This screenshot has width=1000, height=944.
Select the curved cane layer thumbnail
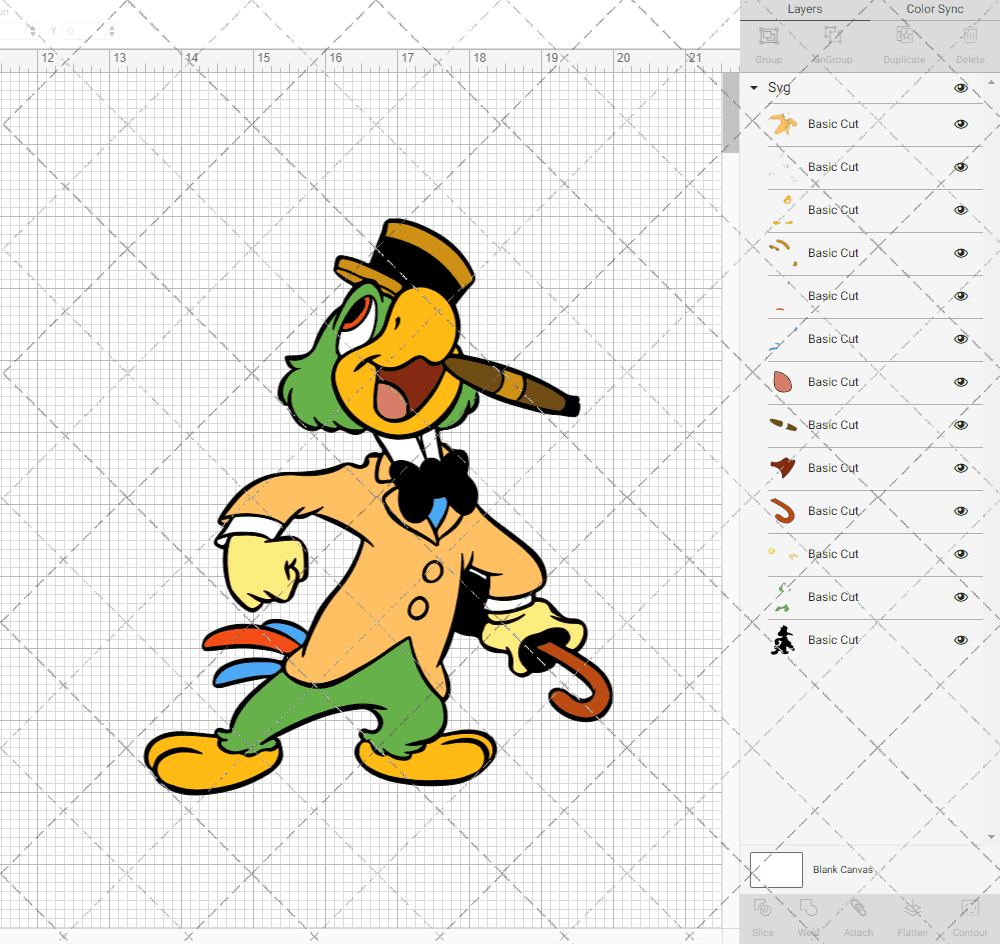tap(783, 511)
